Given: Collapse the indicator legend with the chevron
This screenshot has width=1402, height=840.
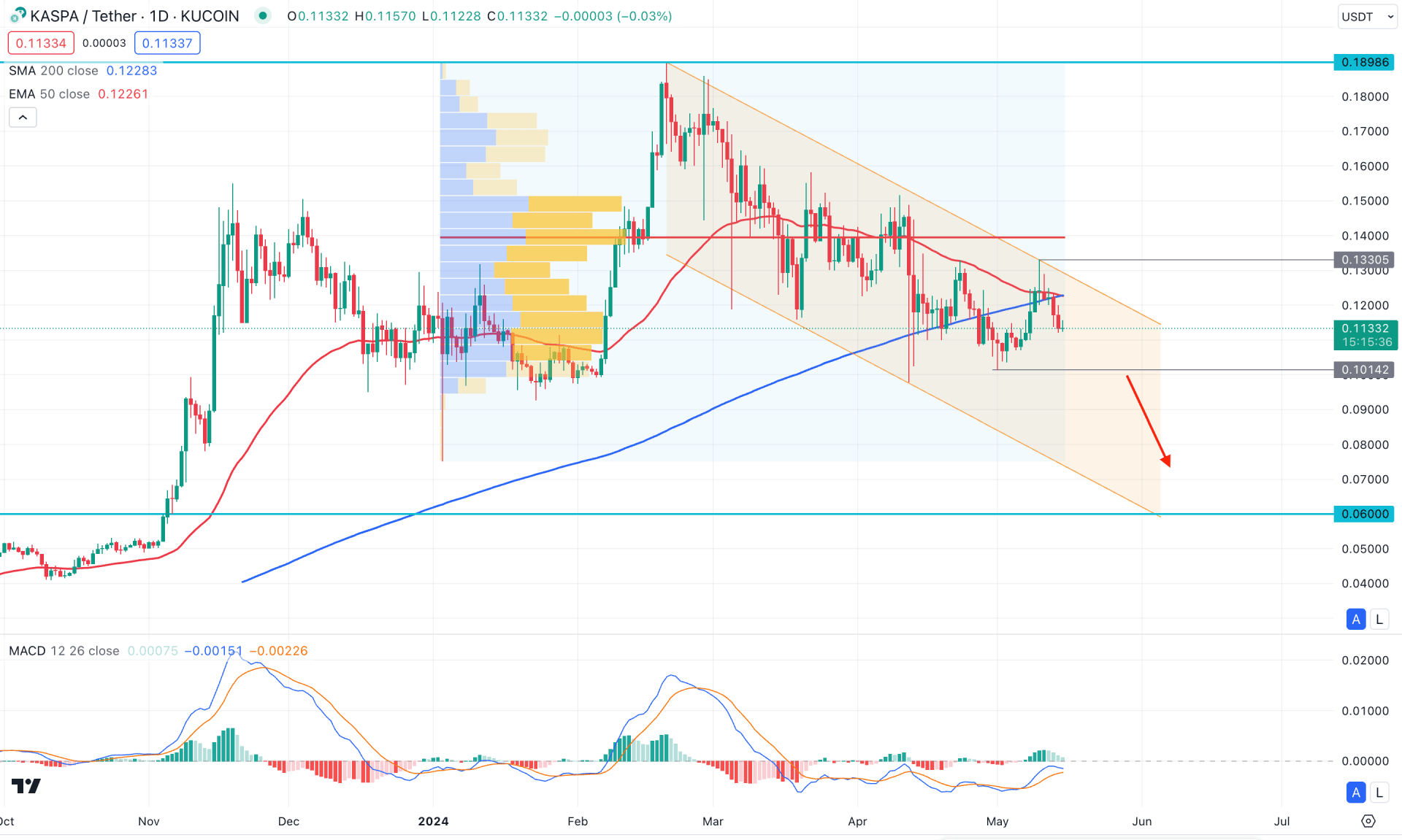Looking at the screenshot, I should coord(23,117).
